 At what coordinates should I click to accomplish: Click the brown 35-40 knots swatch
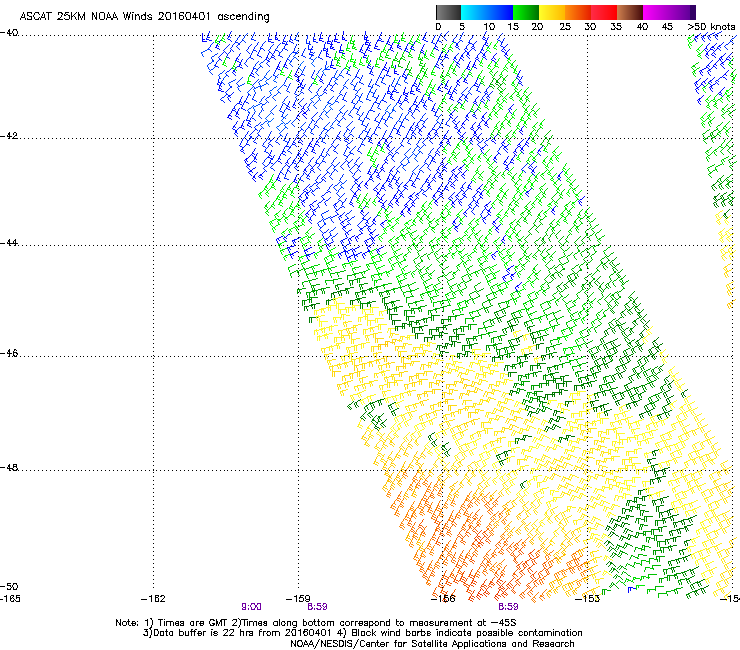(630, 12)
